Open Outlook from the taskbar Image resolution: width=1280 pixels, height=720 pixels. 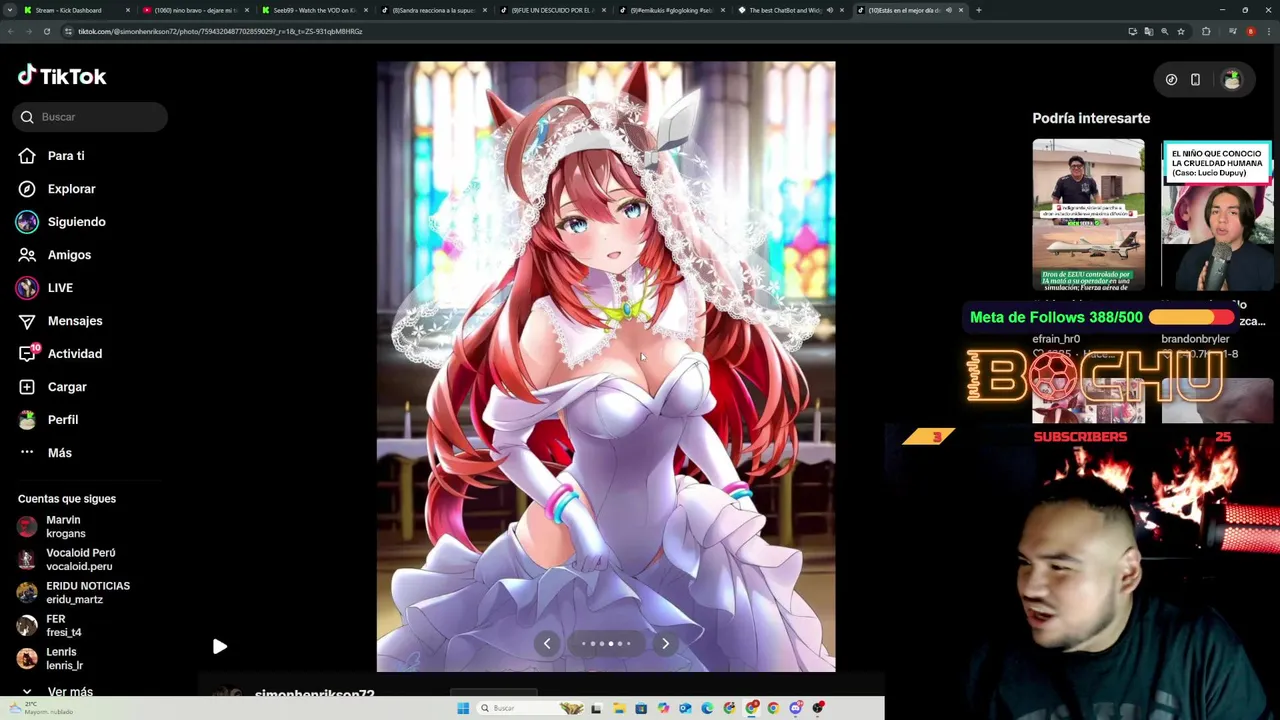[685, 708]
